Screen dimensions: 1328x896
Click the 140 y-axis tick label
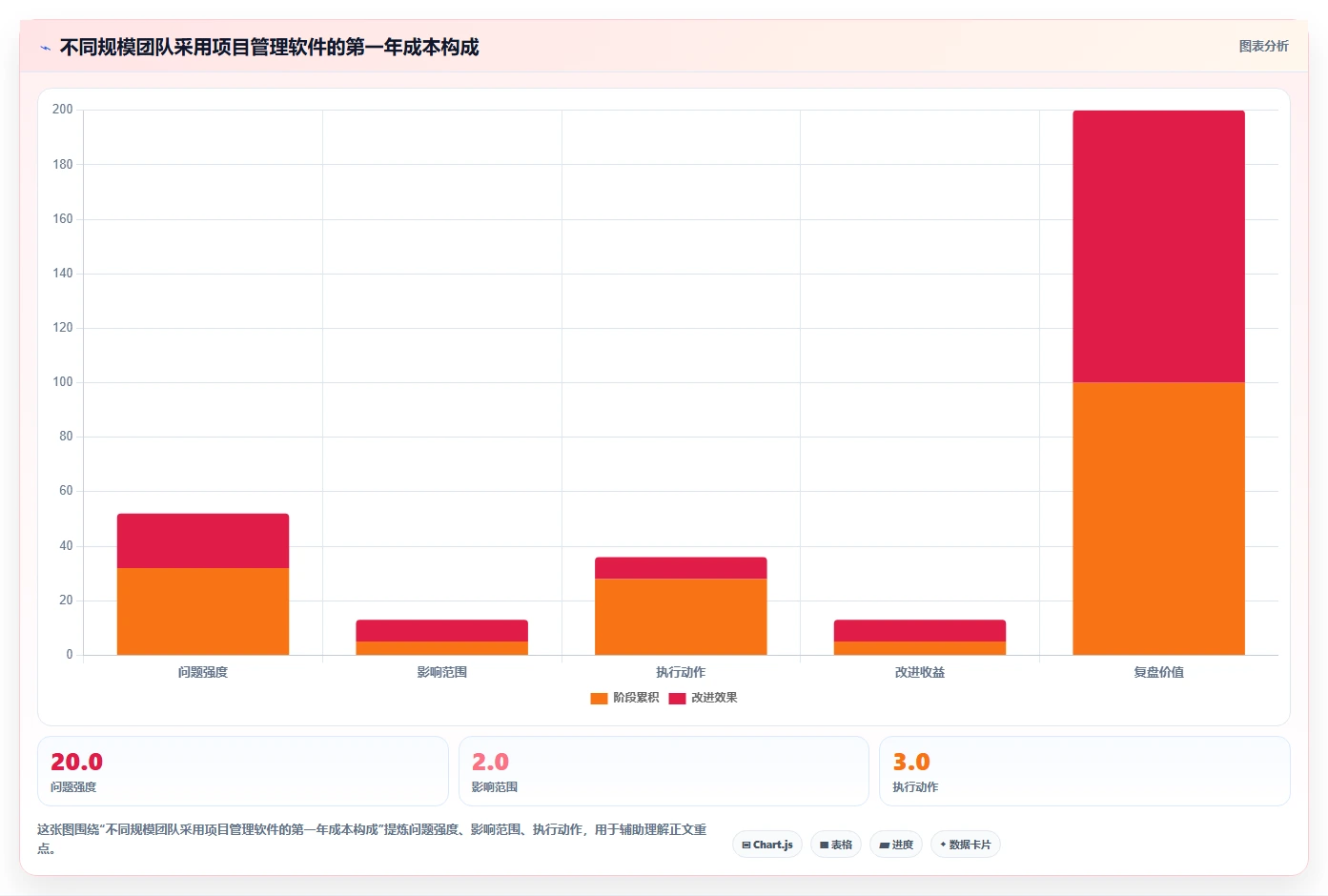tap(62, 273)
